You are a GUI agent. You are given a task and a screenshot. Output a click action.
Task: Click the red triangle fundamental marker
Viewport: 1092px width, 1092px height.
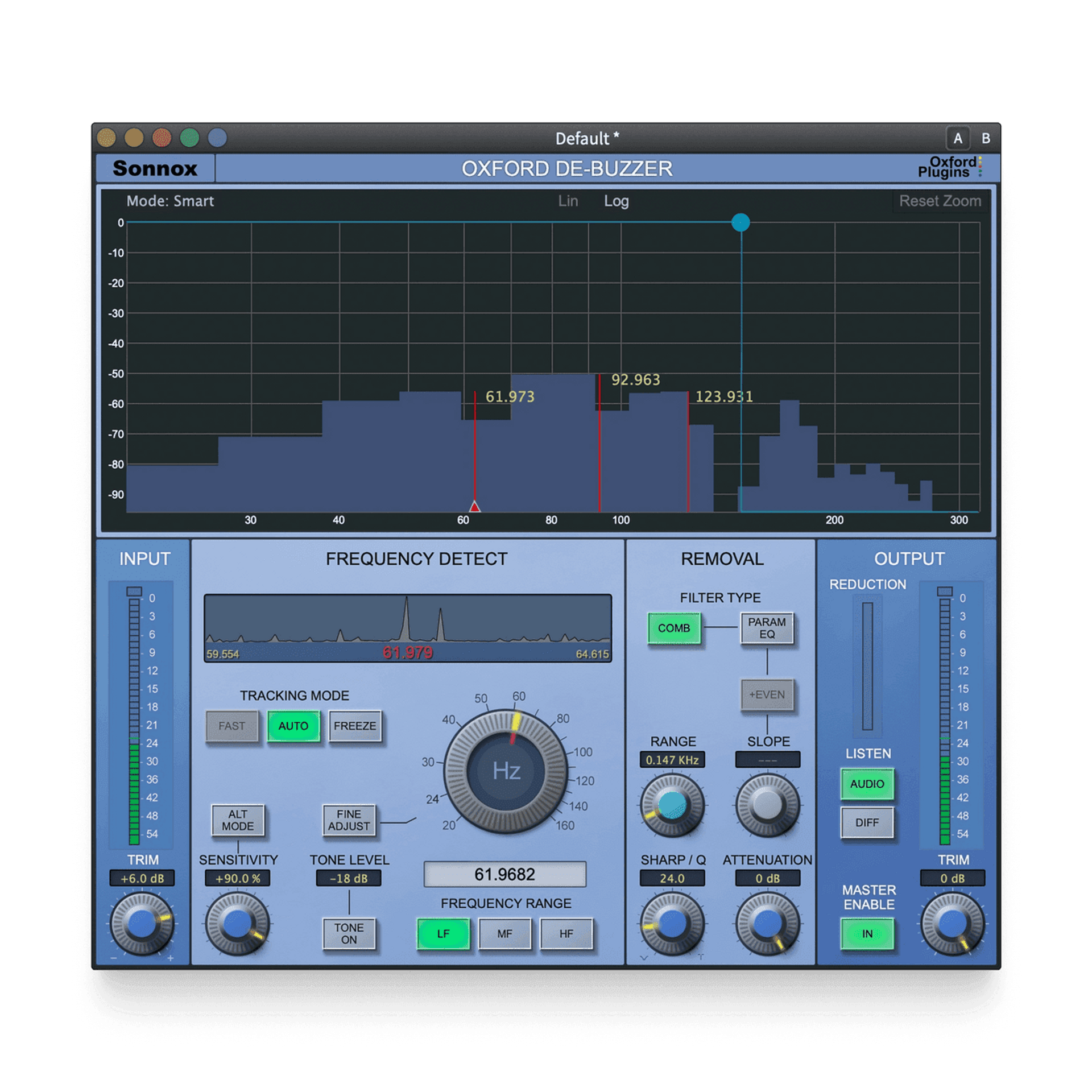pos(474,506)
